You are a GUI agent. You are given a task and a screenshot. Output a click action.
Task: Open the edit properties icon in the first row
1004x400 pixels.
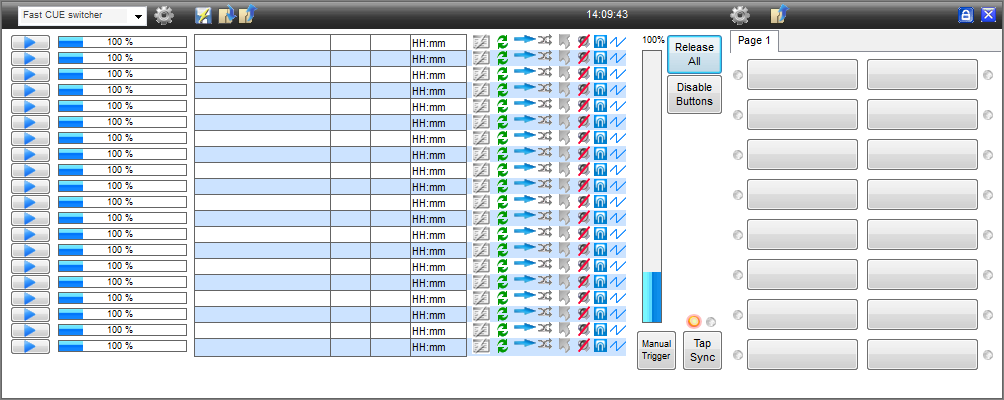(481, 42)
